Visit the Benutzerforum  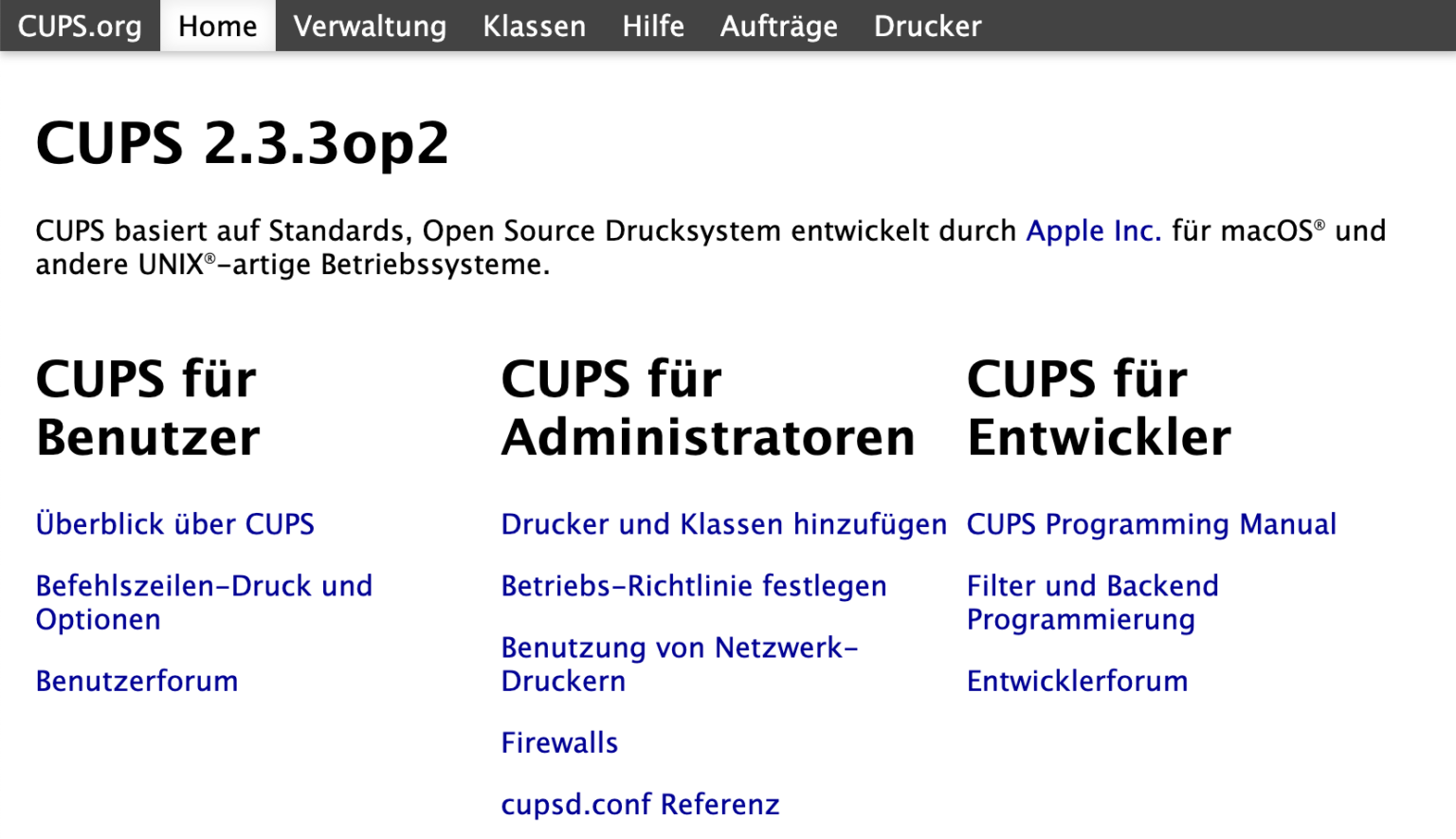pyautogui.click(x=136, y=681)
